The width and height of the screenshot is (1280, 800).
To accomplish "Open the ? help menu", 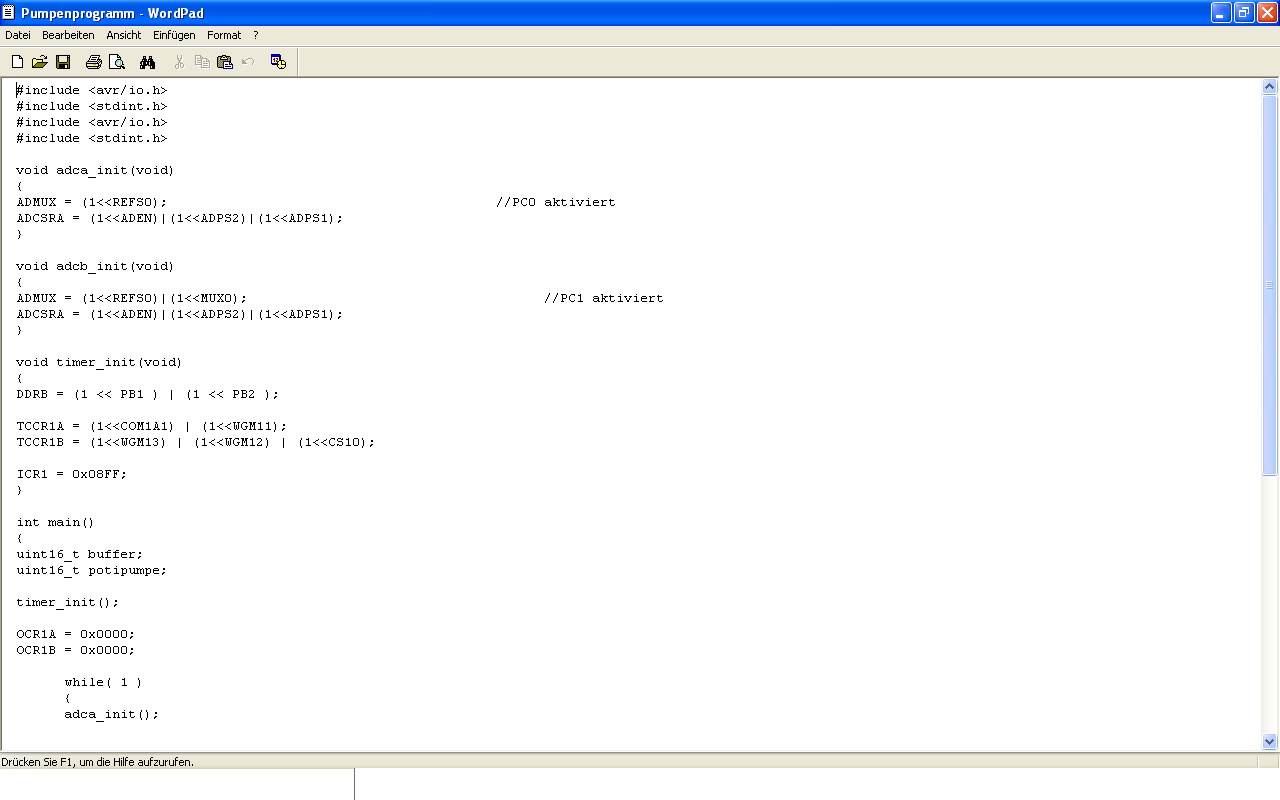I will tap(256, 35).
